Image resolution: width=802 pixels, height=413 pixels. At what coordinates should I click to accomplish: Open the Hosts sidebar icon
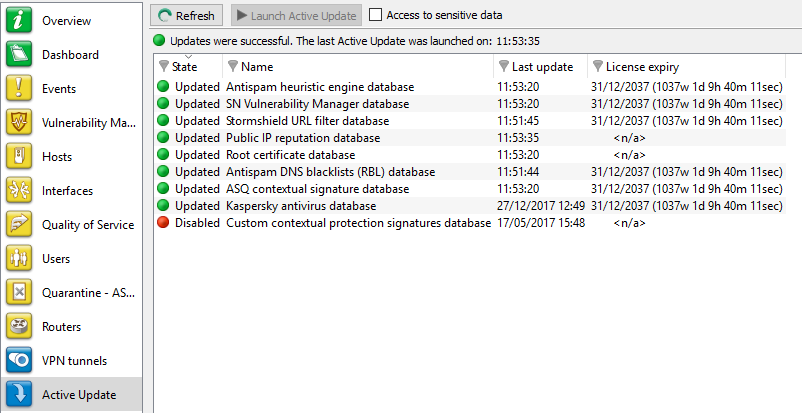coord(19,157)
